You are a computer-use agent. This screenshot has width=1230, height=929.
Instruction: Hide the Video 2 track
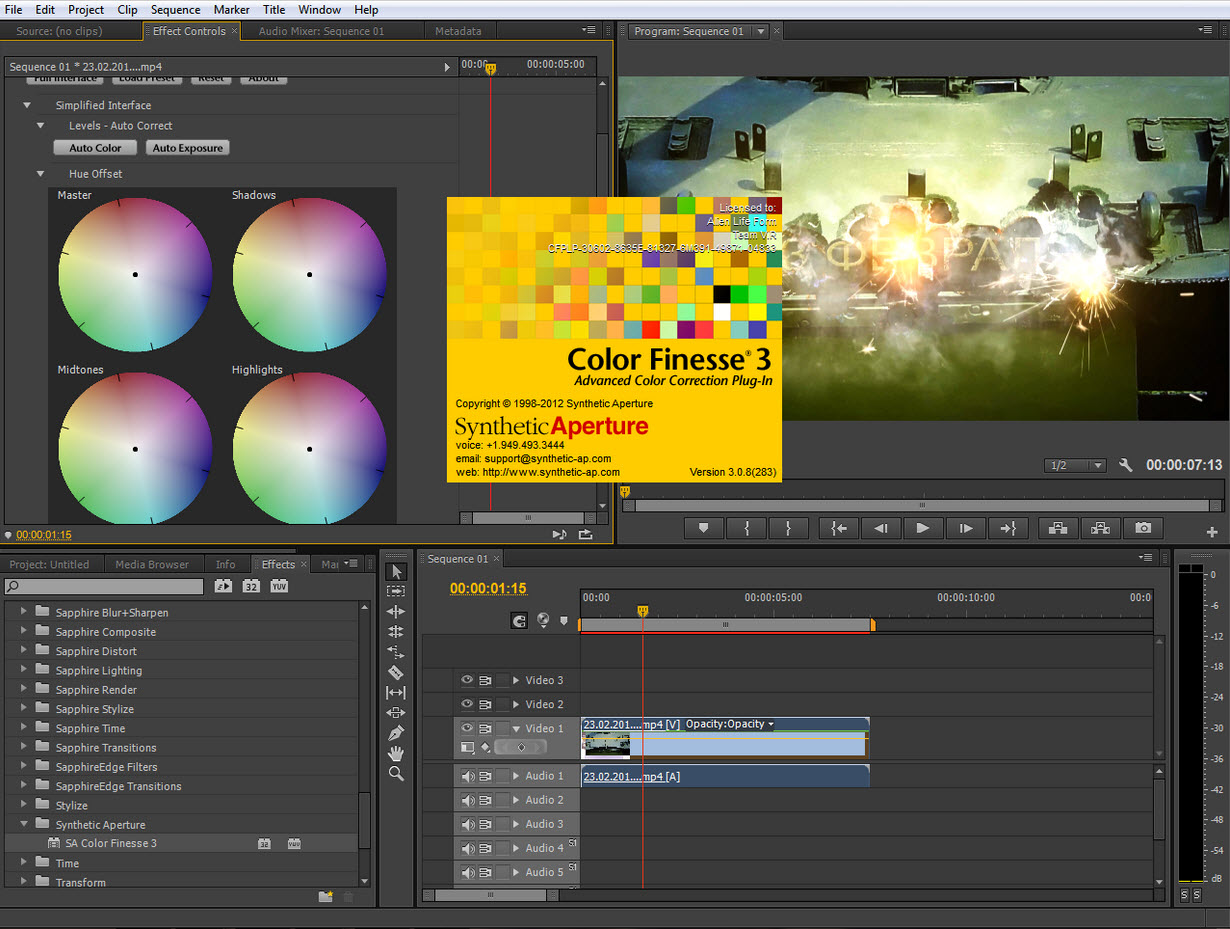(467, 704)
